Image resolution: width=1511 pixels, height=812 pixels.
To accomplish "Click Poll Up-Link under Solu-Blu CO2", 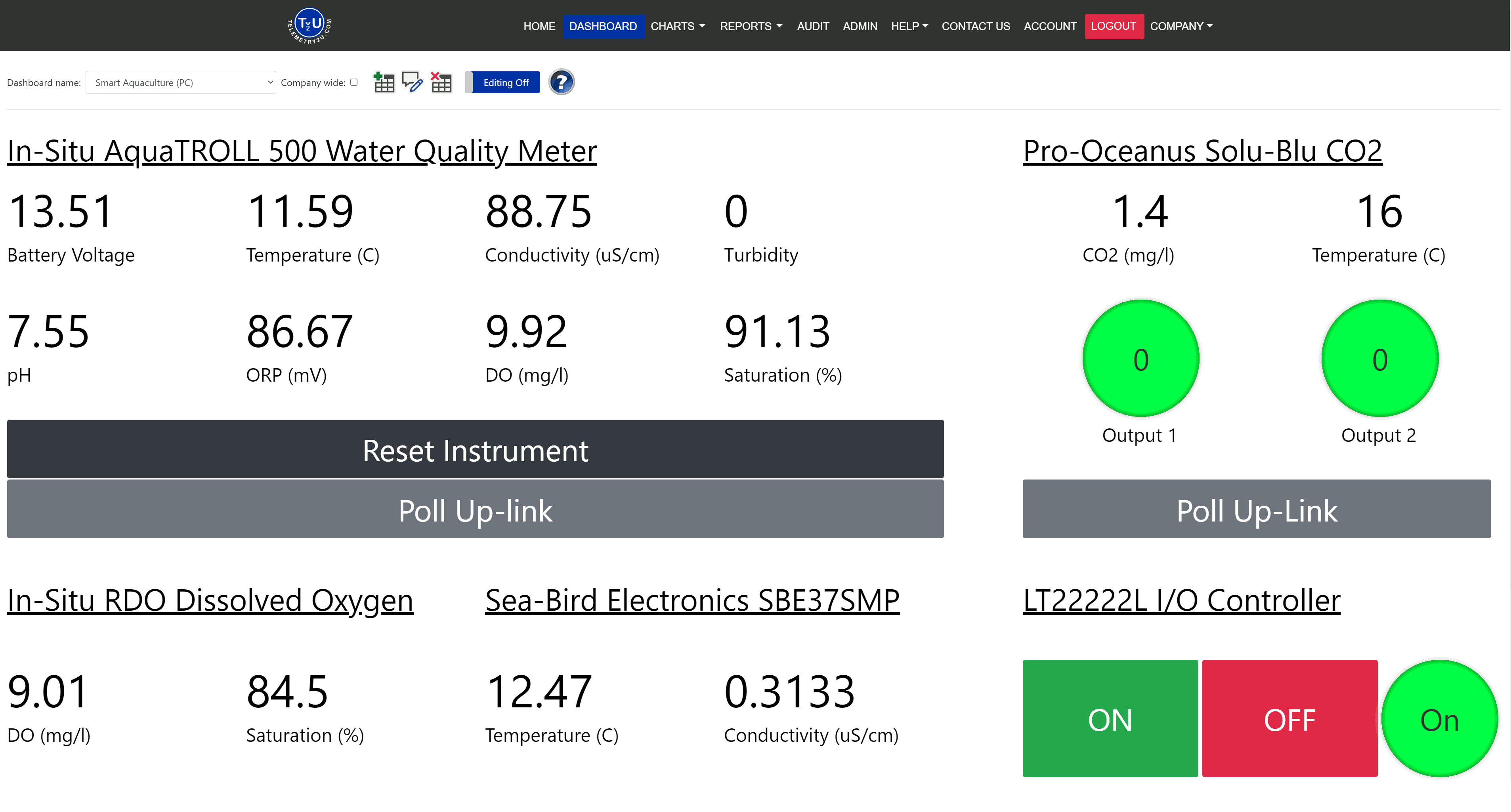I will [1257, 509].
